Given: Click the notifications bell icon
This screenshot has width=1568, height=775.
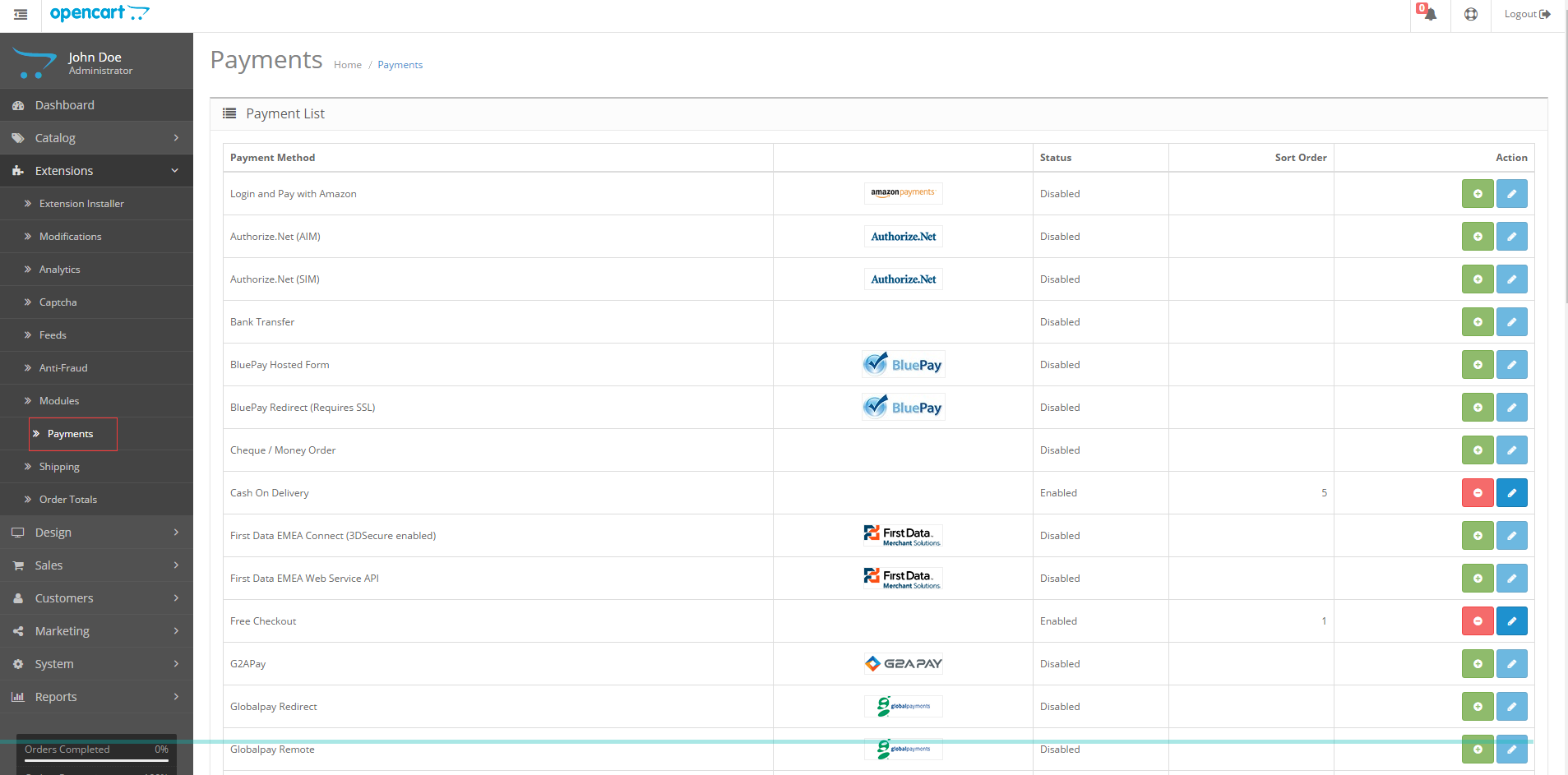Looking at the screenshot, I should coord(1429,14).
